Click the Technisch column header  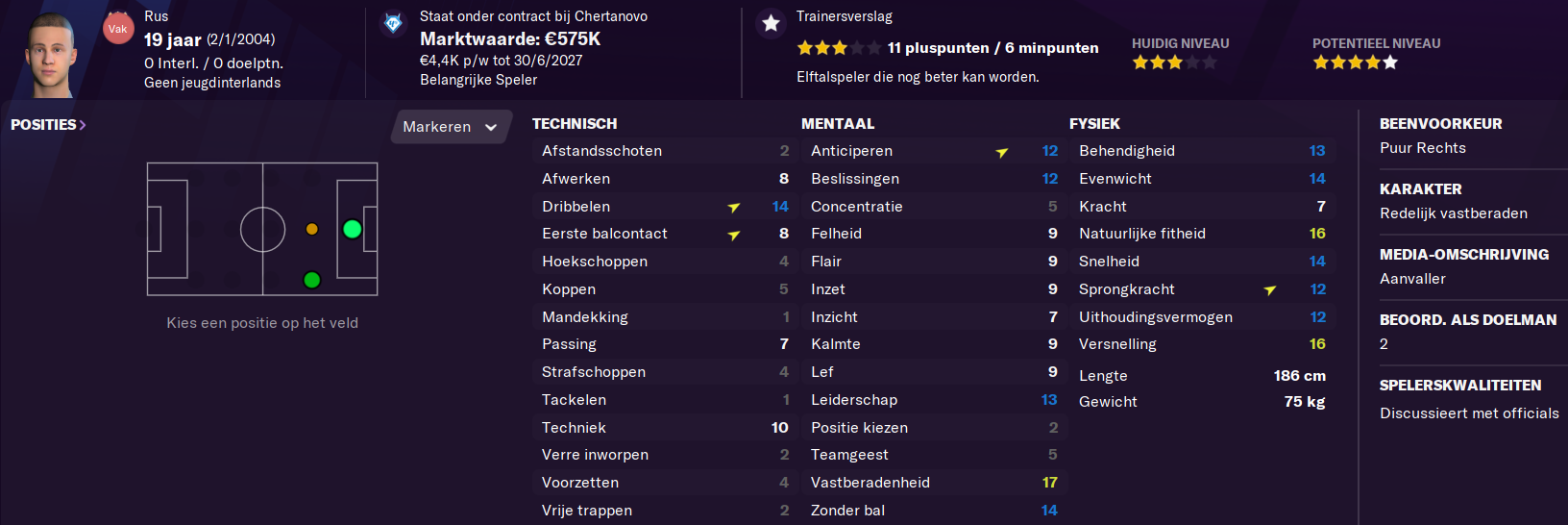pyautogui.click(x=575, y=124)
